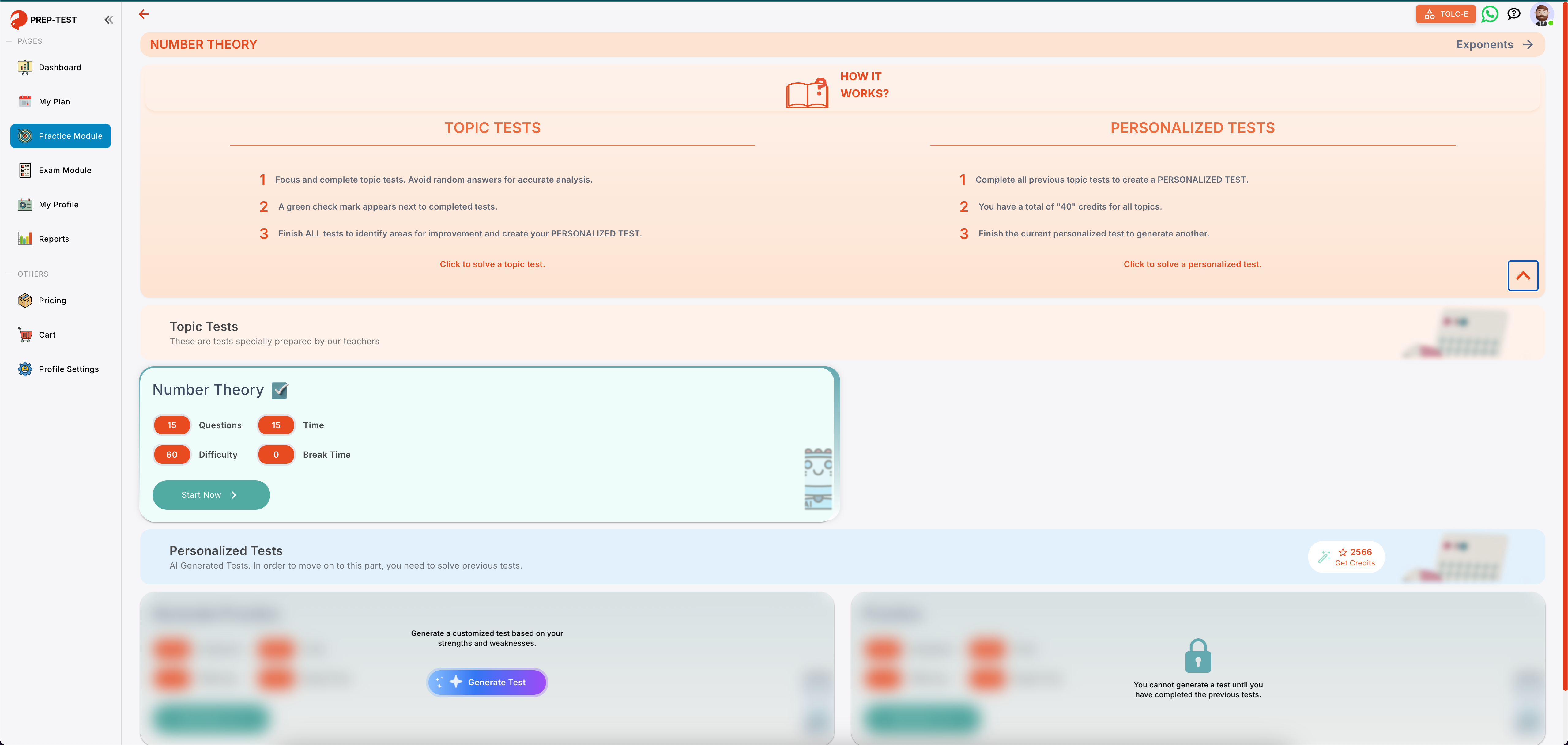Viewport: 1568px width, 745px height.
Task: Click the WhatsApp icon in header
Action: [x=1490, y=14]
